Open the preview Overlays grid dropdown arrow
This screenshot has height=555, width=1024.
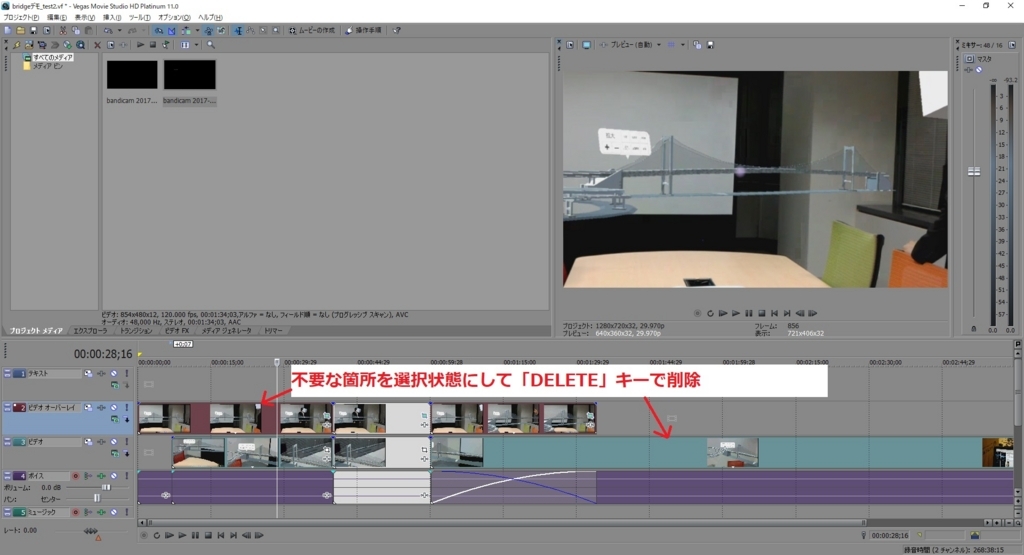point(682,45)
